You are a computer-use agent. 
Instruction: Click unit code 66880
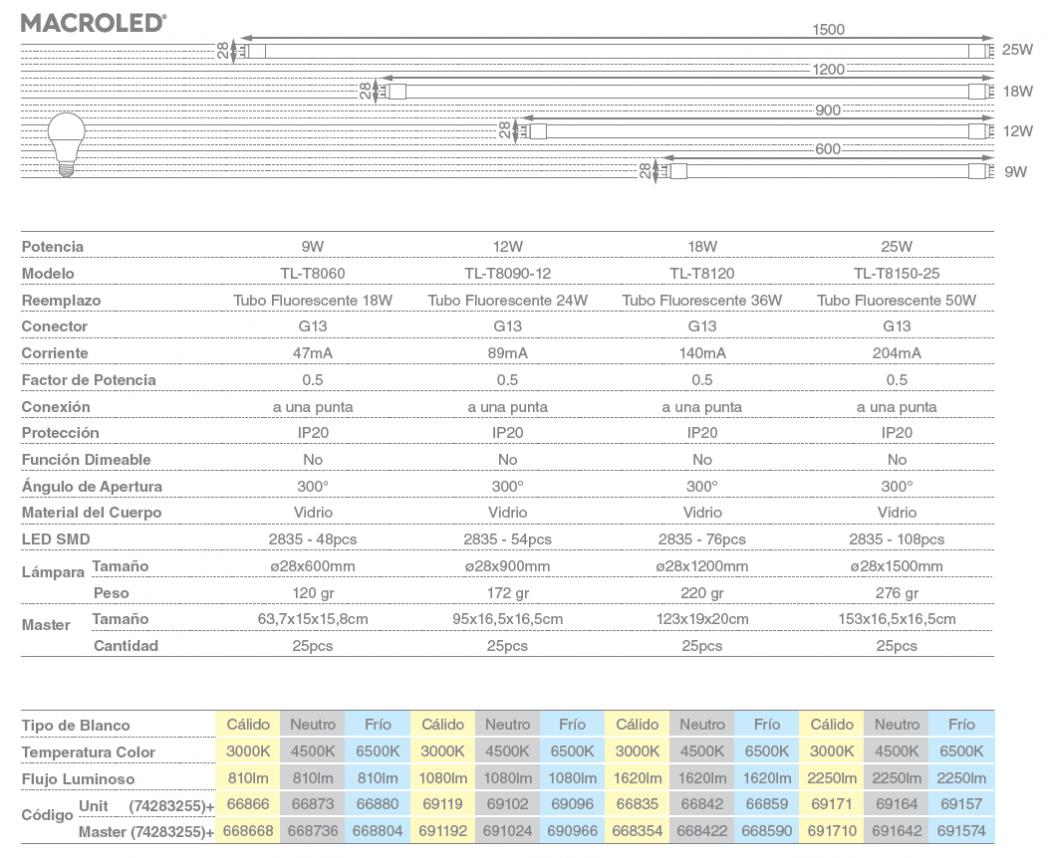pyautogui.click(x=378, y=804)
